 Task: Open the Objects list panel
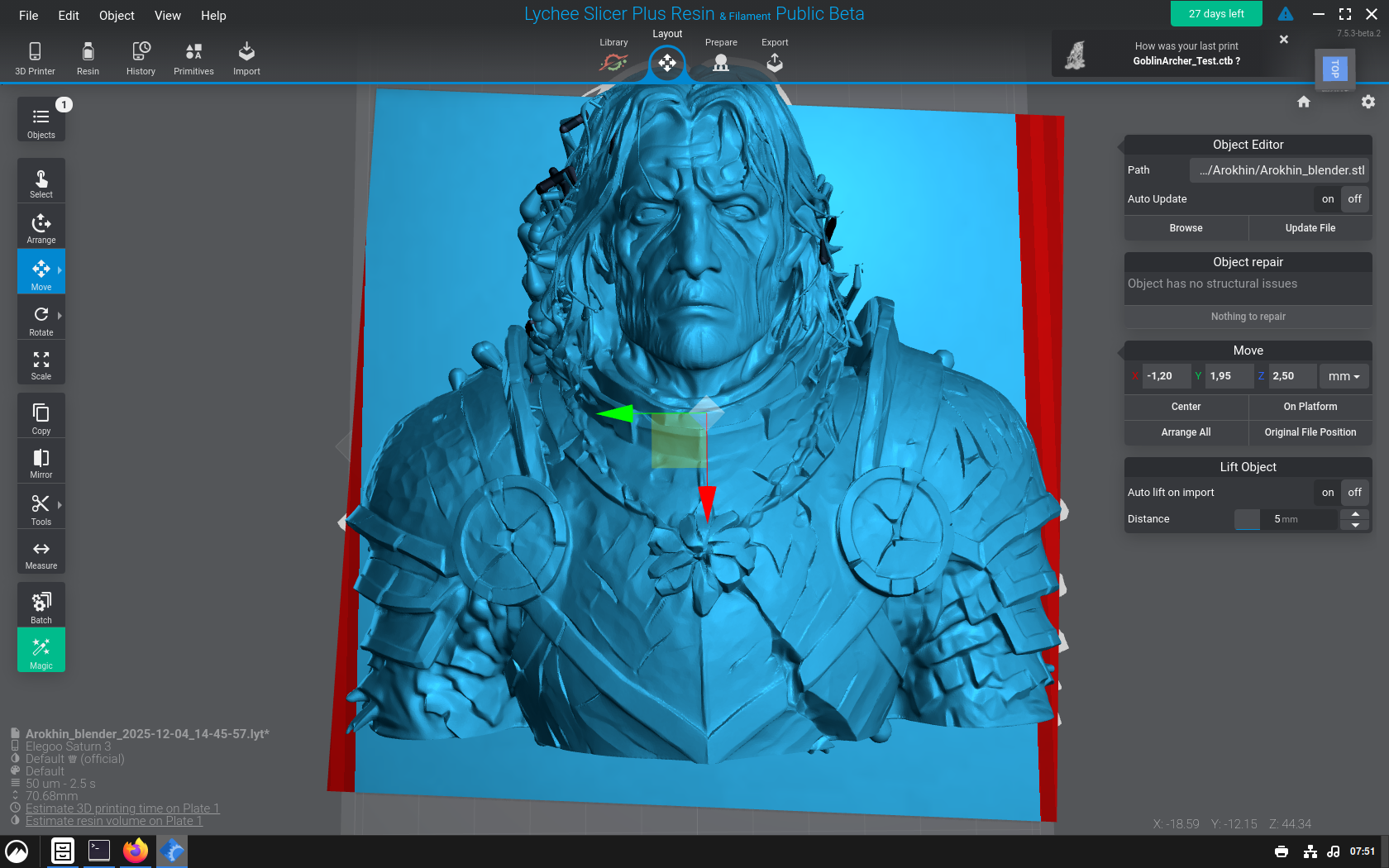click(41, 120)
